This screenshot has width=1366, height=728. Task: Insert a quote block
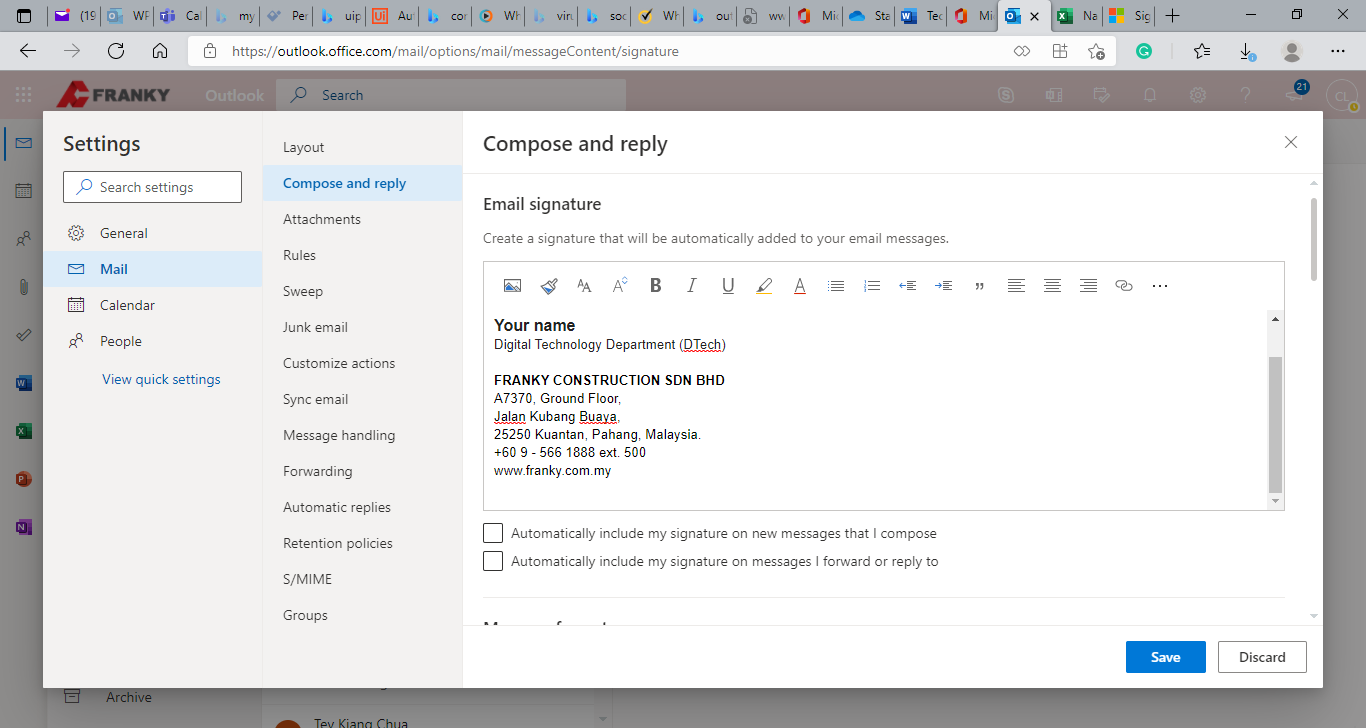(980, 286)
